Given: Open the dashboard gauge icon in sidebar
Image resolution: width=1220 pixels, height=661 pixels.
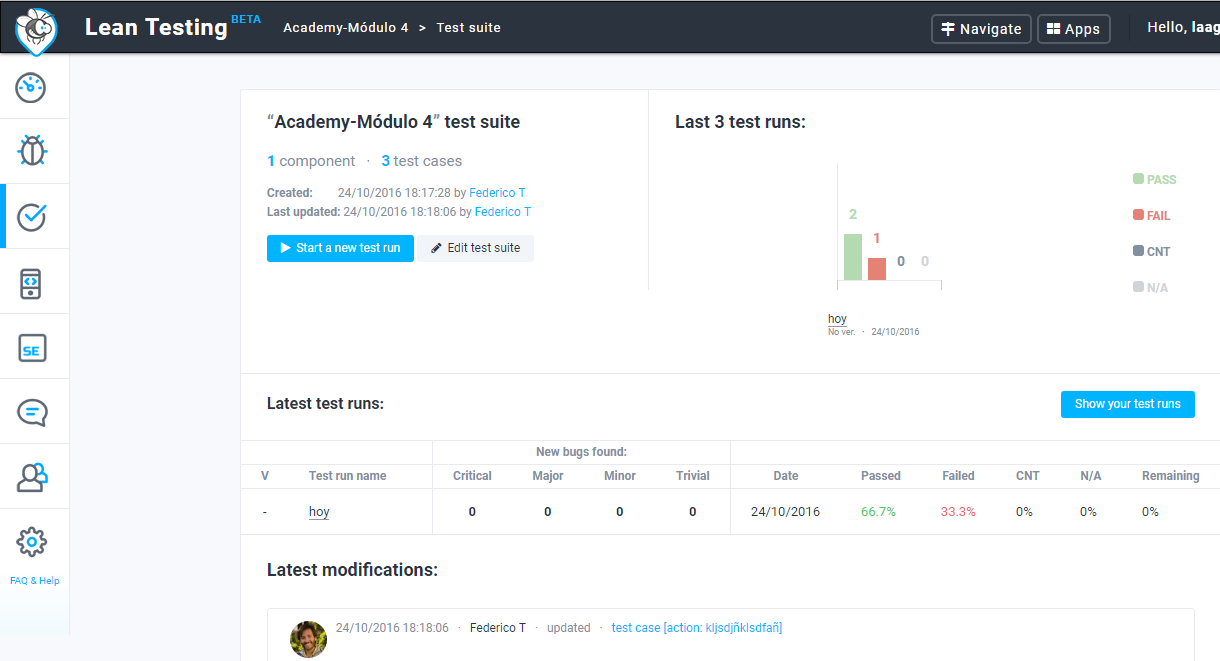Looking at the screenshot, I should click(x=32, y=87).
